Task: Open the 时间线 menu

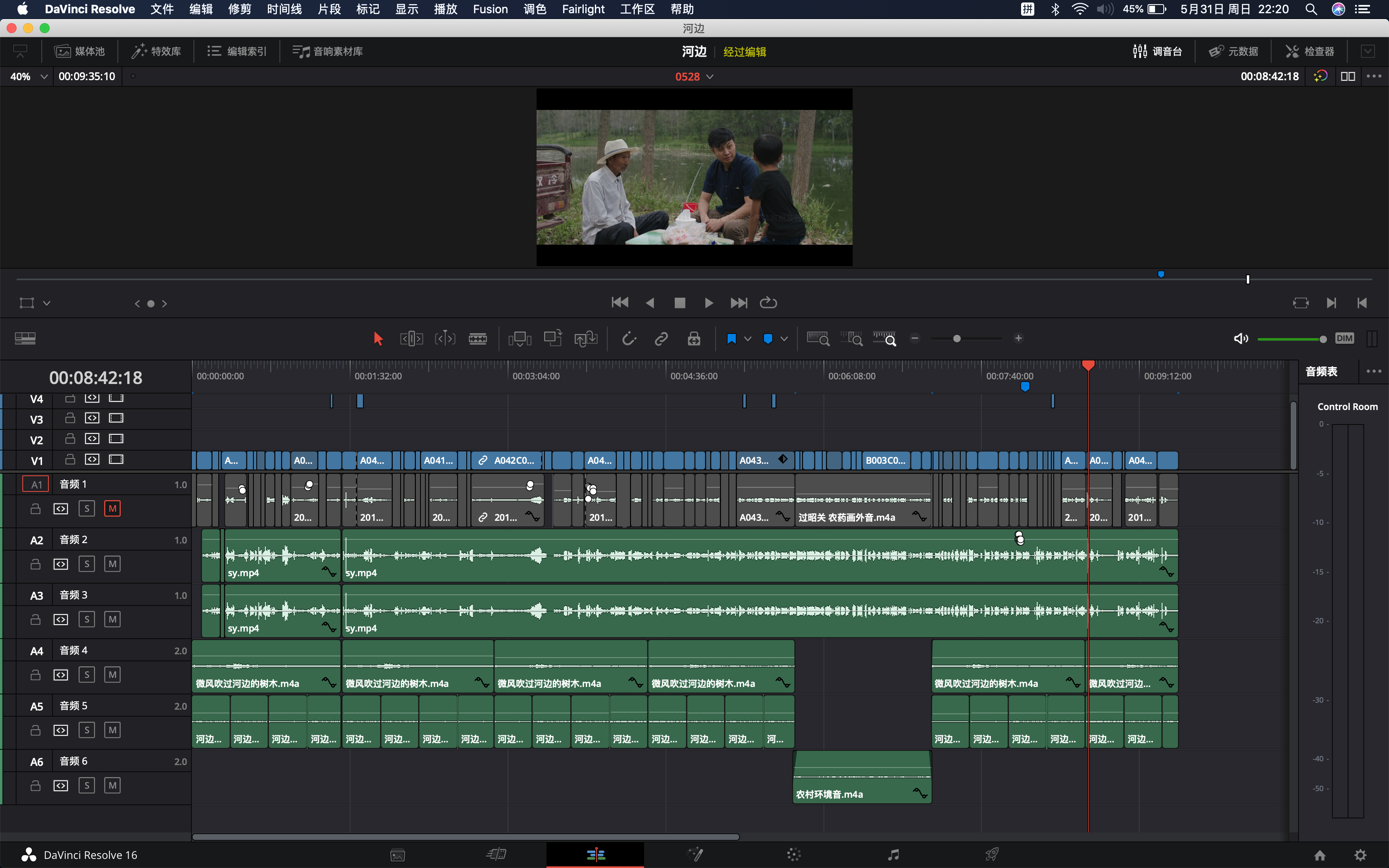Action: pyautogui.click(x=284, y=9)
